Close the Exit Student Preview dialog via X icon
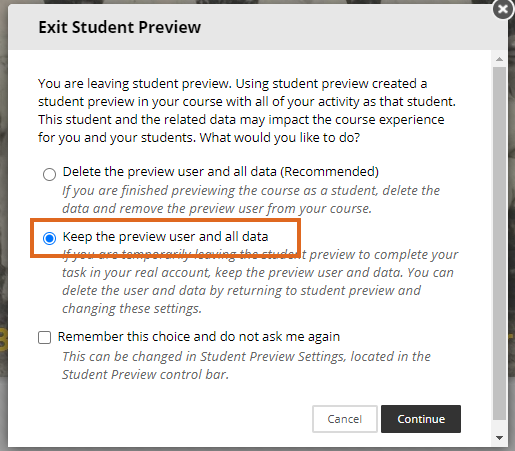This screenshot has height=451, width=515. pyautogui.click(x=503, y=9)
